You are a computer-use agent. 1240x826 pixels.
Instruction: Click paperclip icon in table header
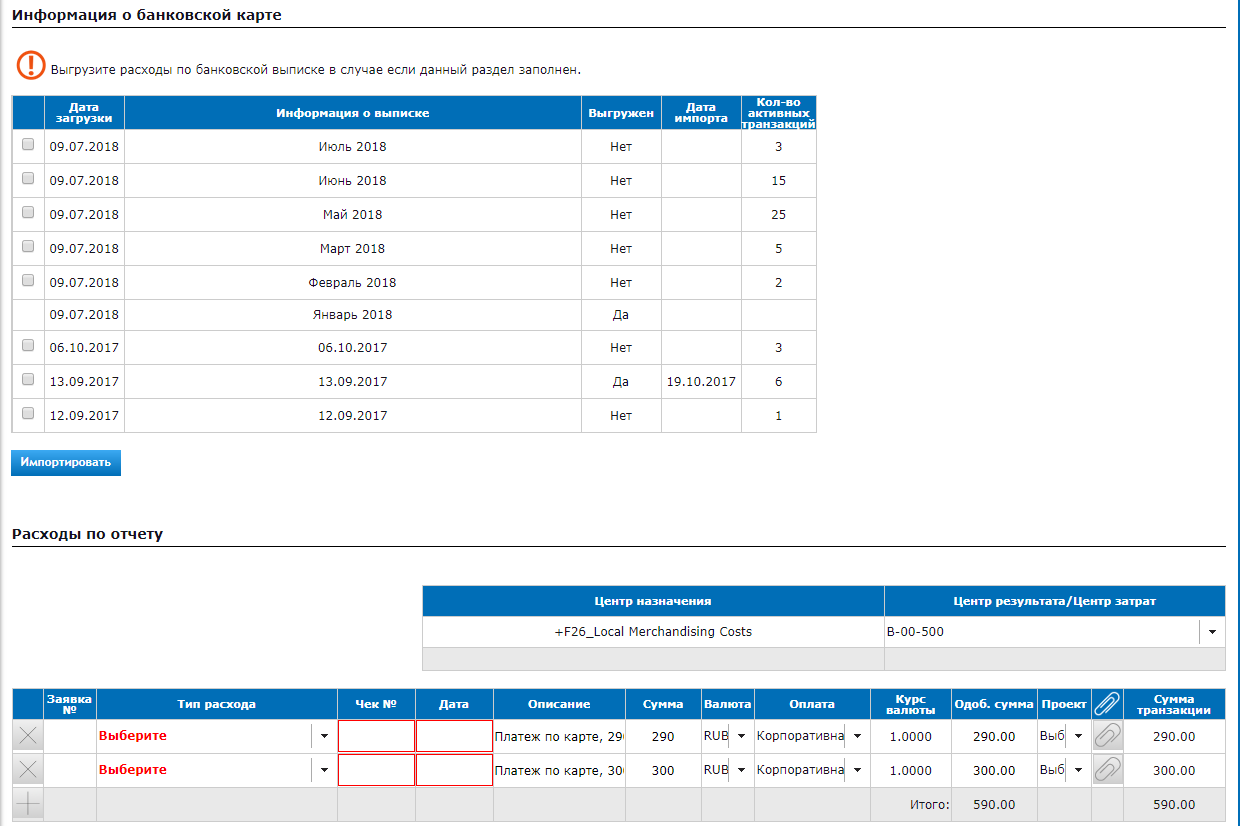pyautogui.click(x=1107, y=704)
